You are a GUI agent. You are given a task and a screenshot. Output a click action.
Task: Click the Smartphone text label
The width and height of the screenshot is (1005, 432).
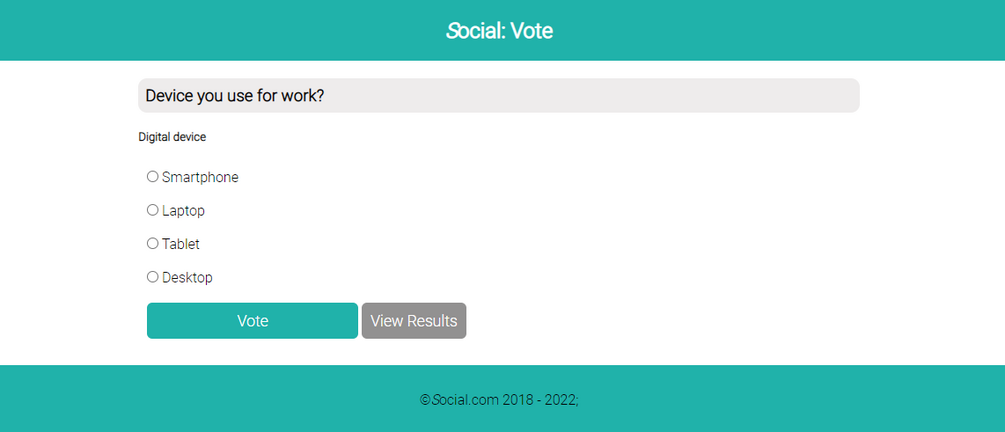click(200, 177)
